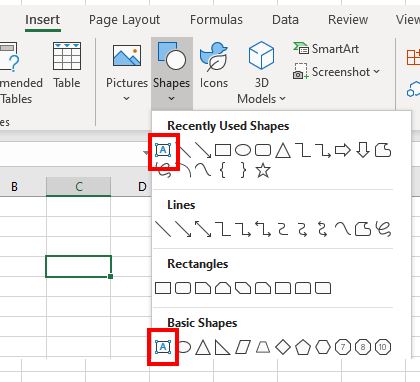Select oval in Recently Used Shapes
The image size is (420, 382).
pos(243,150)
